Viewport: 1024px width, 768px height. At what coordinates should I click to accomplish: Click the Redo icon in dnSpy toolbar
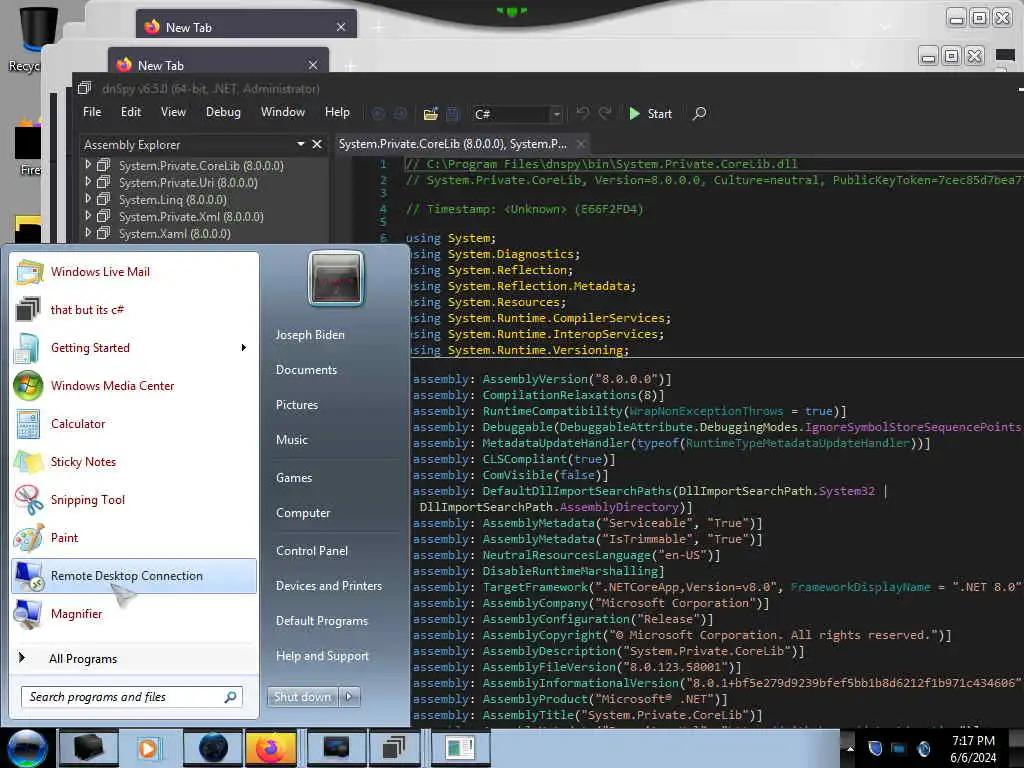(605, 114)
